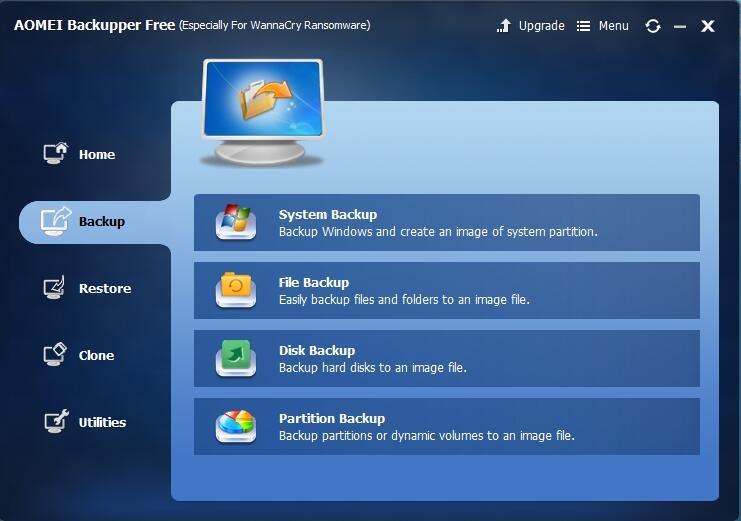Click the Upgrade arrow icon

(504, 26)
